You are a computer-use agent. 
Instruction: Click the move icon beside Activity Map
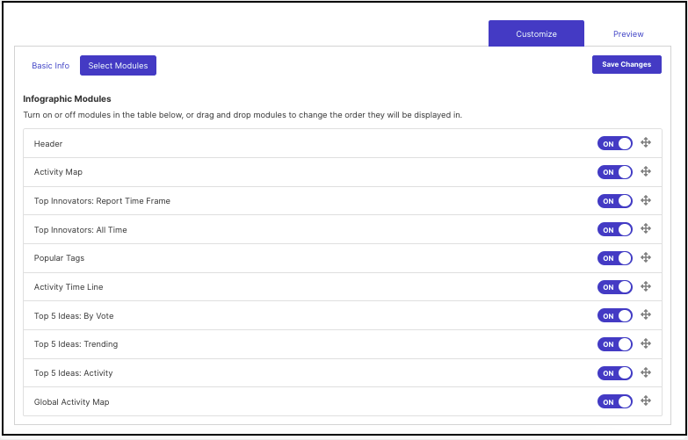point(645,172)
